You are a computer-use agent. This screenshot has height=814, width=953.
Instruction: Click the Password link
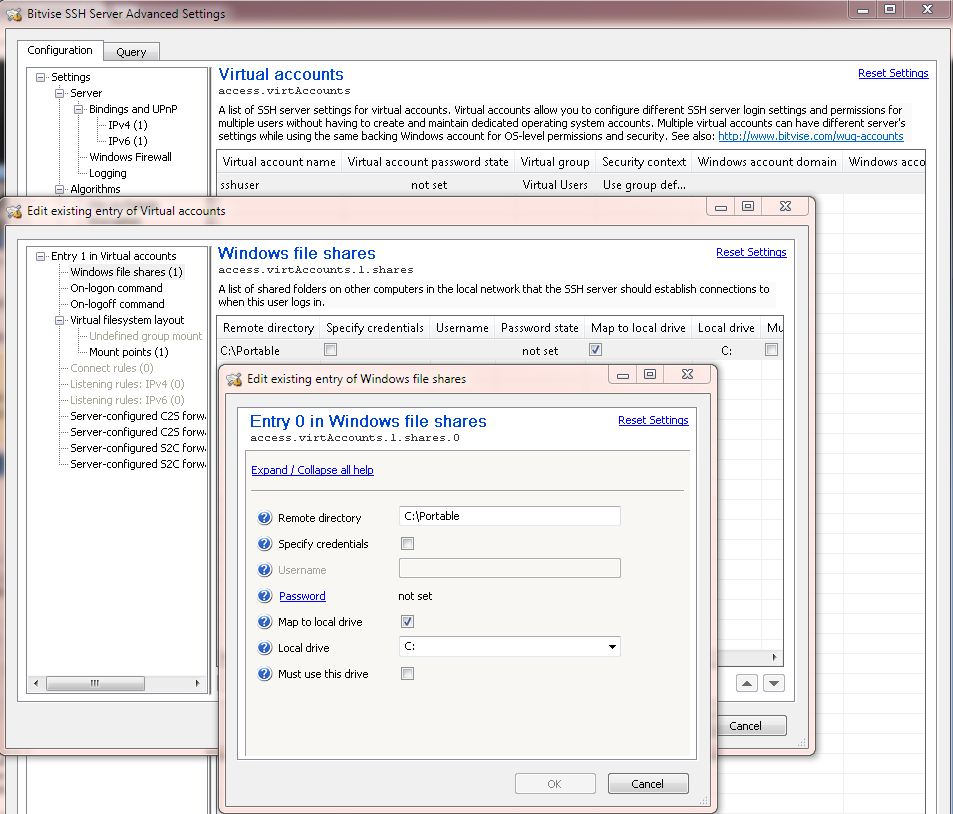302,596
